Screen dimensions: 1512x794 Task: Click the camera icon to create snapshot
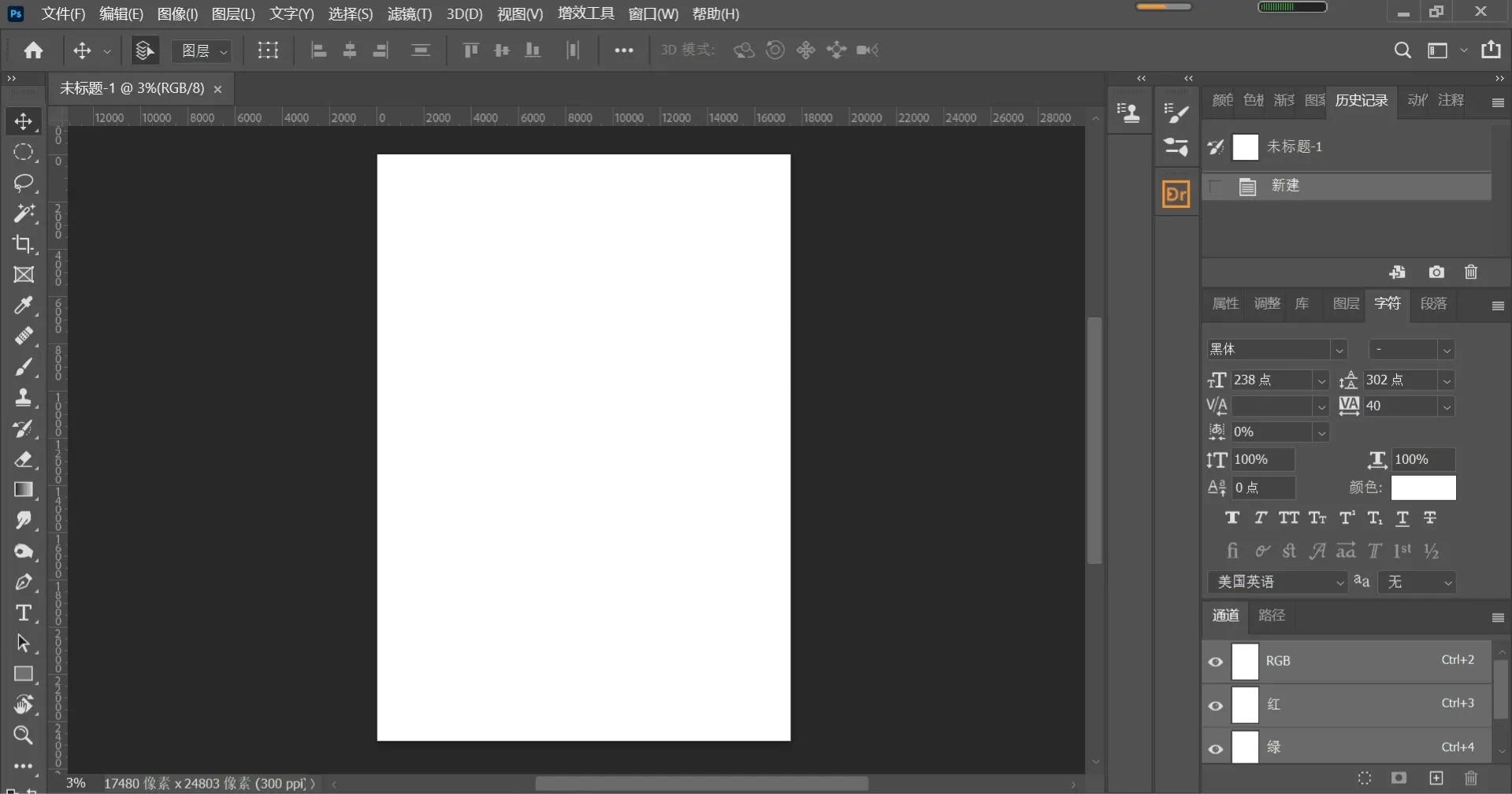coord(1436,273)
